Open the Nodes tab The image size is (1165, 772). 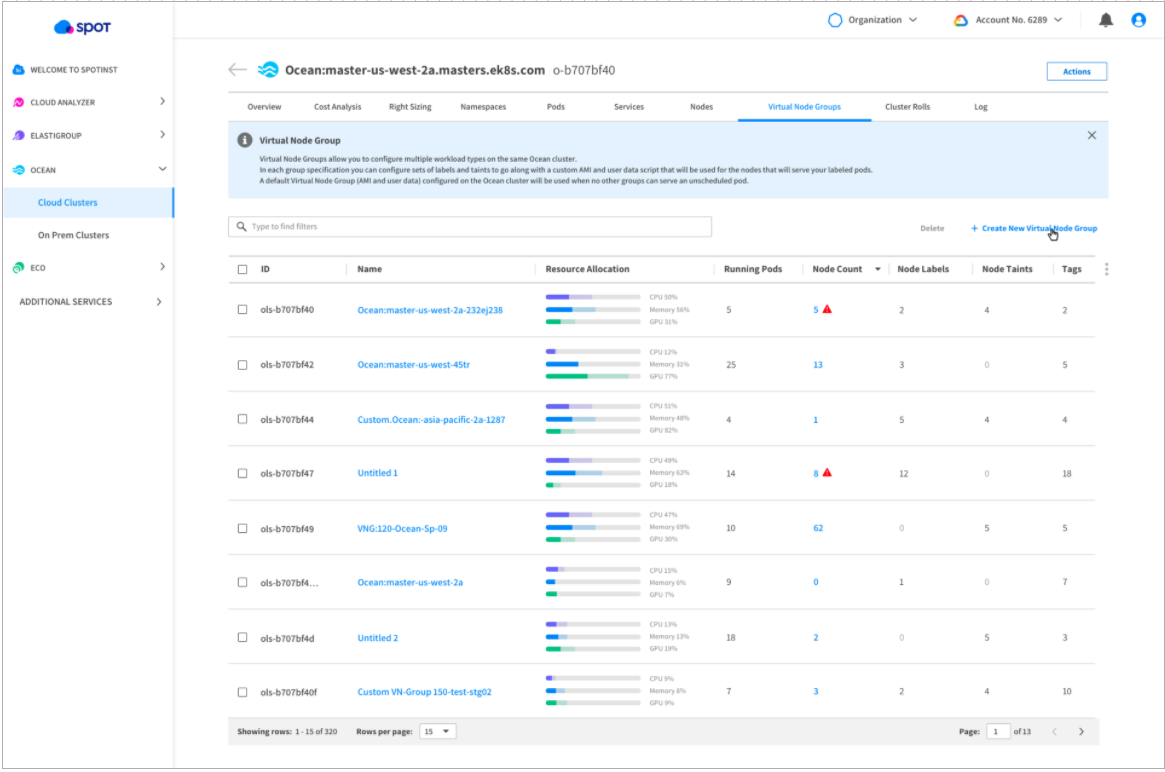tap(701, 107)
